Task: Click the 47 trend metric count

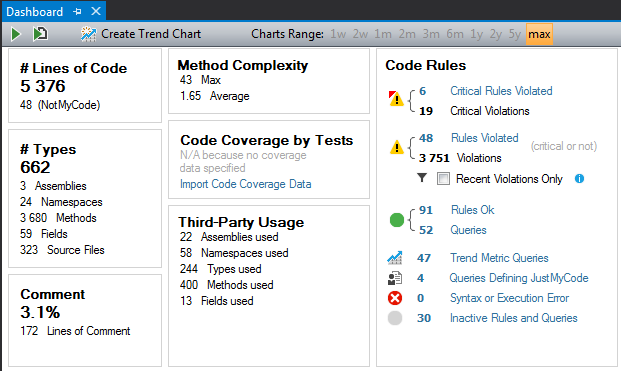Action: [x=424, y=258]
